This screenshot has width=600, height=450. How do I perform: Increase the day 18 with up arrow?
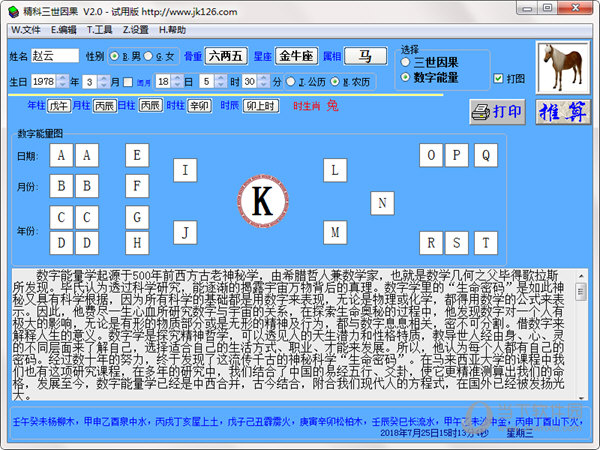pos(177,78)
